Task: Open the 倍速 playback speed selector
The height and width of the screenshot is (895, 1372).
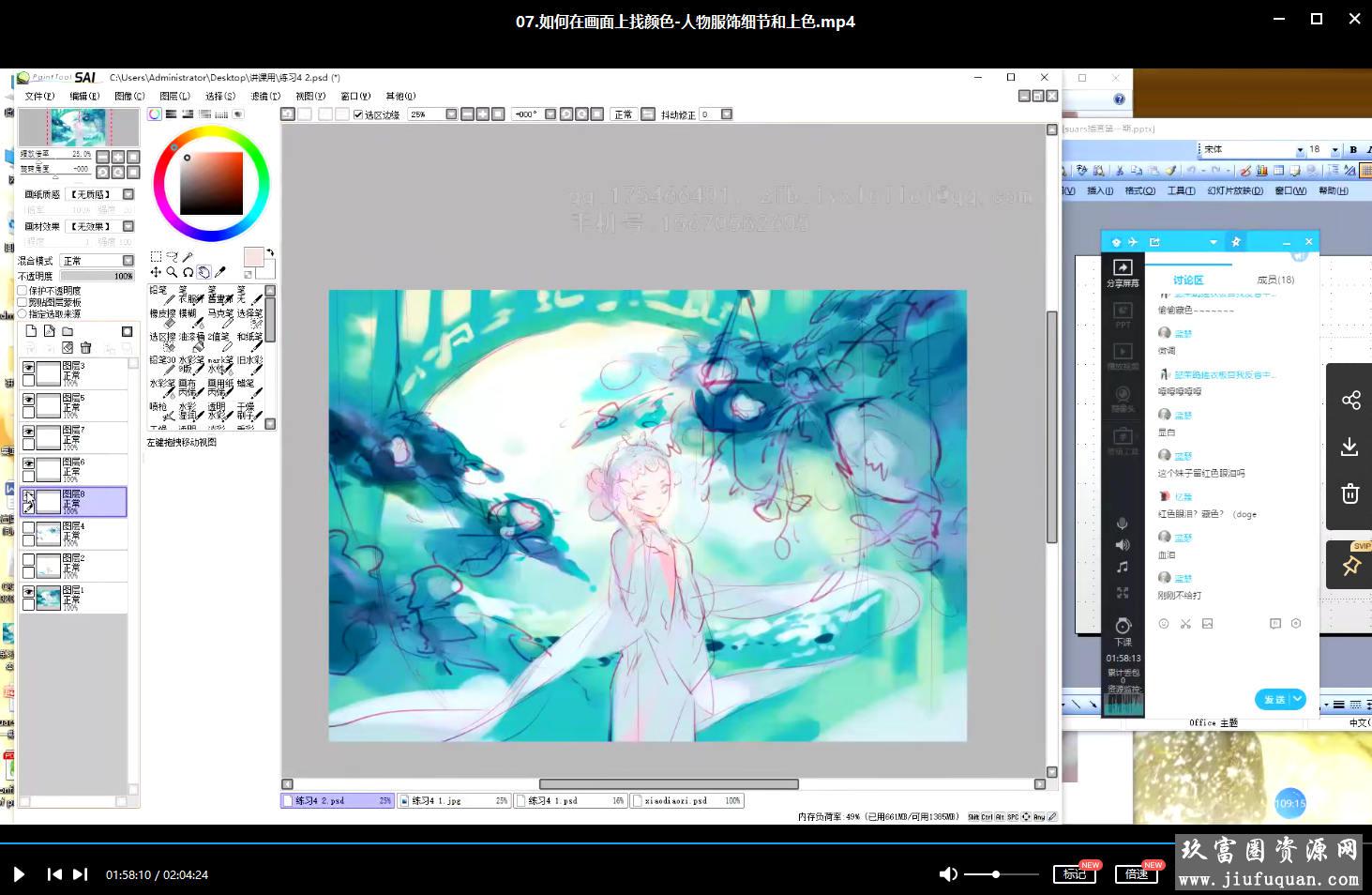Action: [1137, 874]
